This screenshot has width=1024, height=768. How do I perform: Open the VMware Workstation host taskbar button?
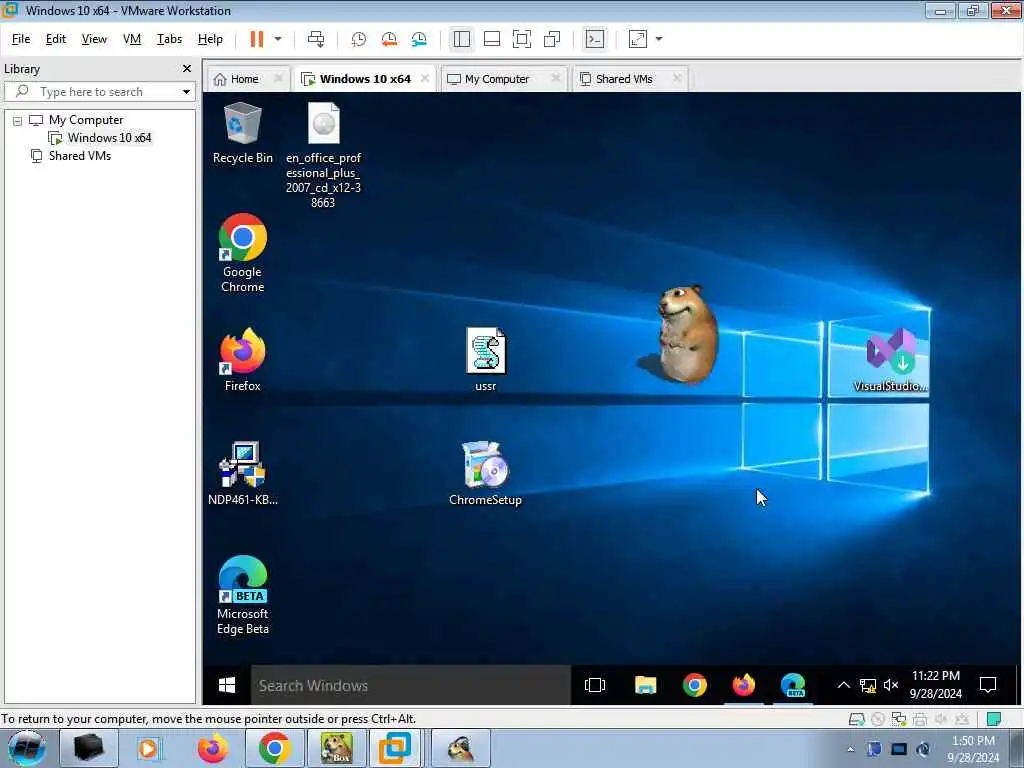[395, 748]
